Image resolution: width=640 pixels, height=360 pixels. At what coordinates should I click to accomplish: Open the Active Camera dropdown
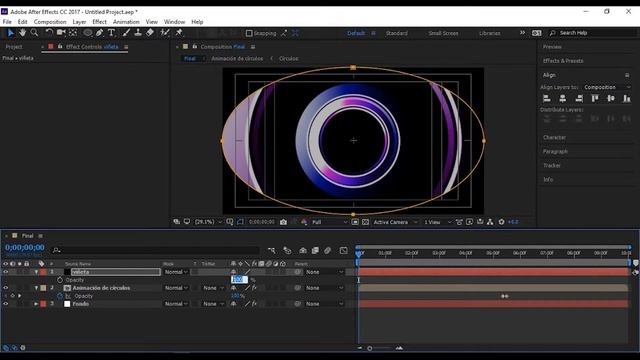point(395,222)
